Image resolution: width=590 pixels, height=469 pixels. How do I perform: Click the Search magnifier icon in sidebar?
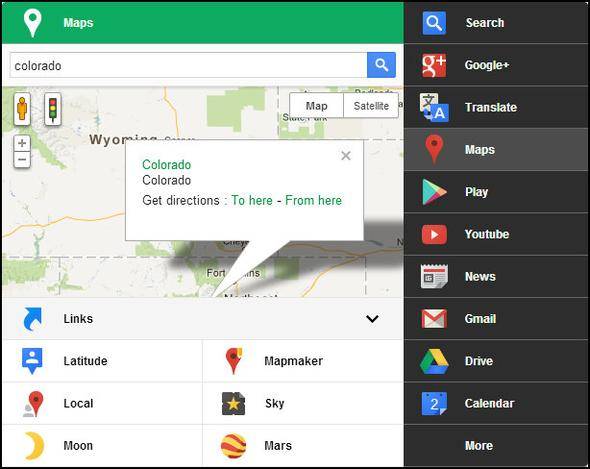click(x=434, y=23)
